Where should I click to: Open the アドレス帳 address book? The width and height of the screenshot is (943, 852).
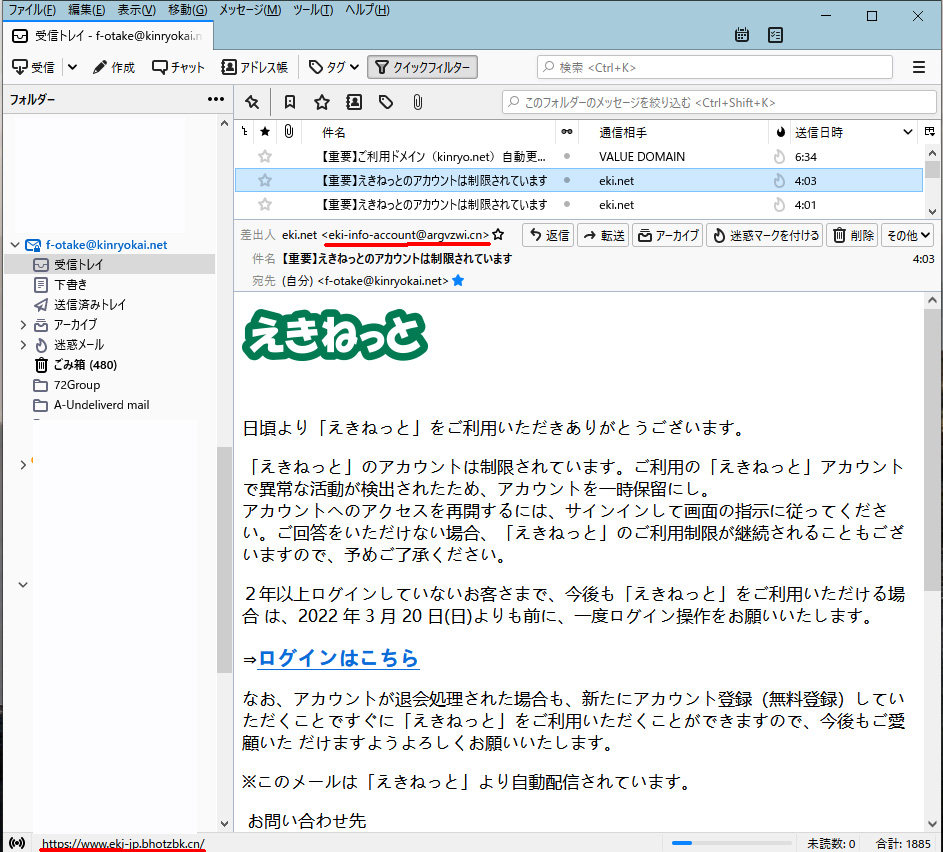[254, 67]
